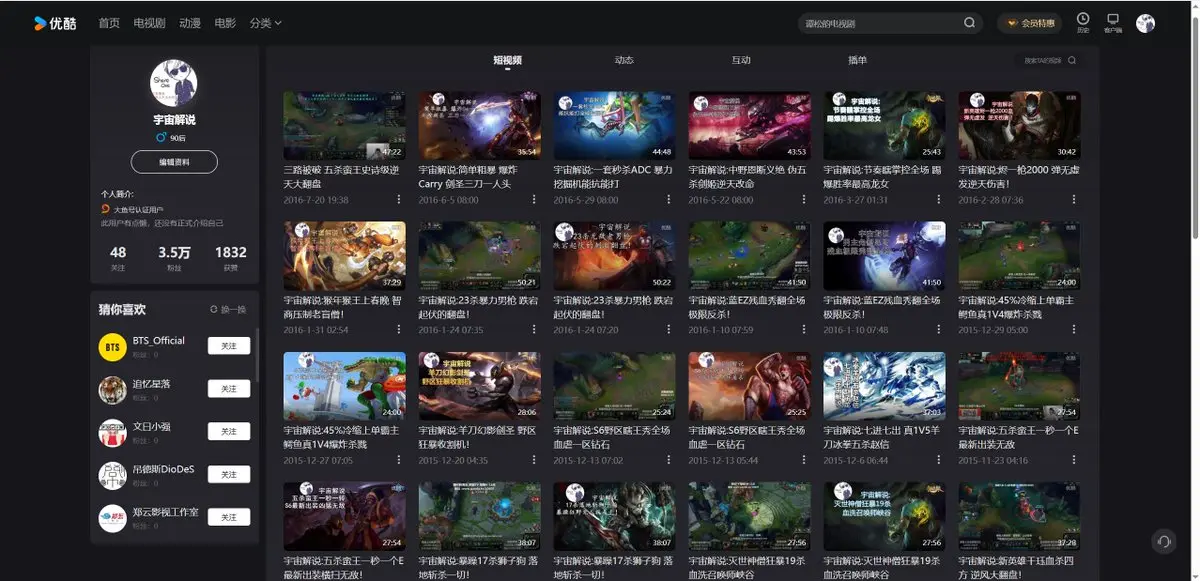Open thumbnail of 简单粗暴 爆炸Carry 剑圣 video
Viewport: 1200px width, 581px height.
click(479, 126)
